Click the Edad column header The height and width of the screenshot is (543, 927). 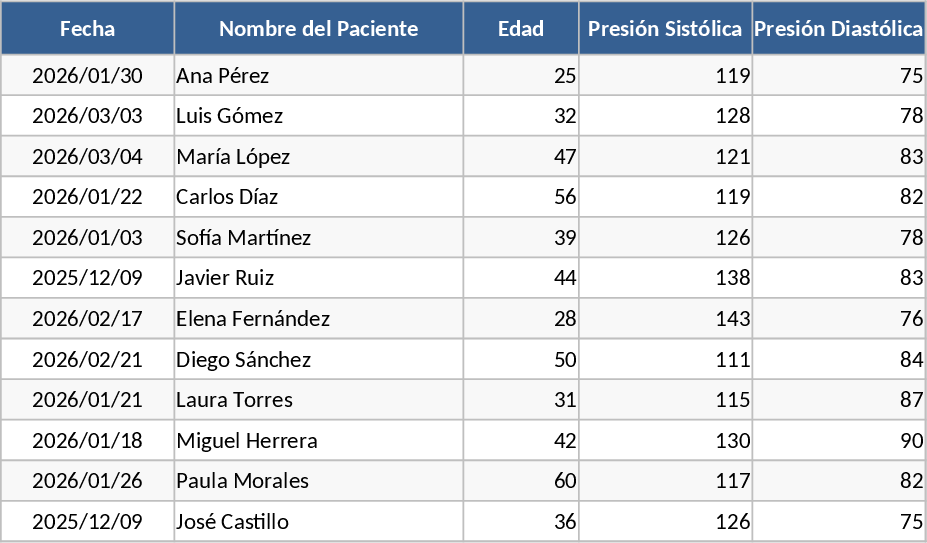point(521,29)
